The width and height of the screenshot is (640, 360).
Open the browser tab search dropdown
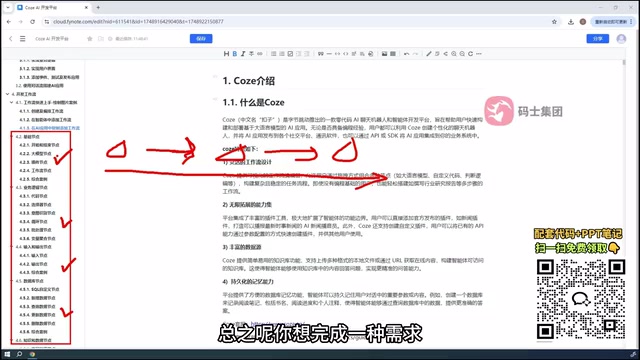click(8, 7)
